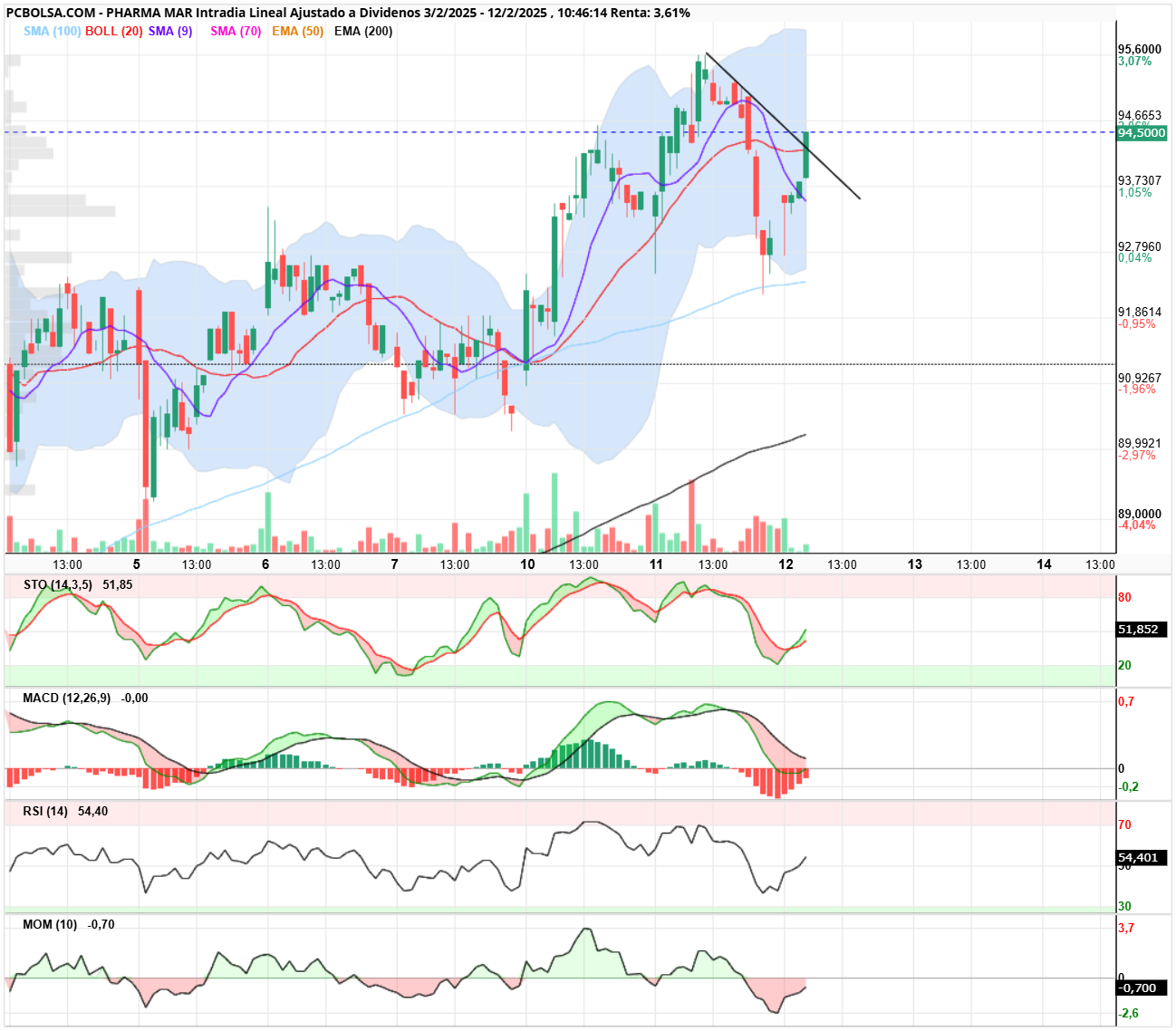Click the PCBOLSA.COM PHARMA MAR chart title

point(348,13)
